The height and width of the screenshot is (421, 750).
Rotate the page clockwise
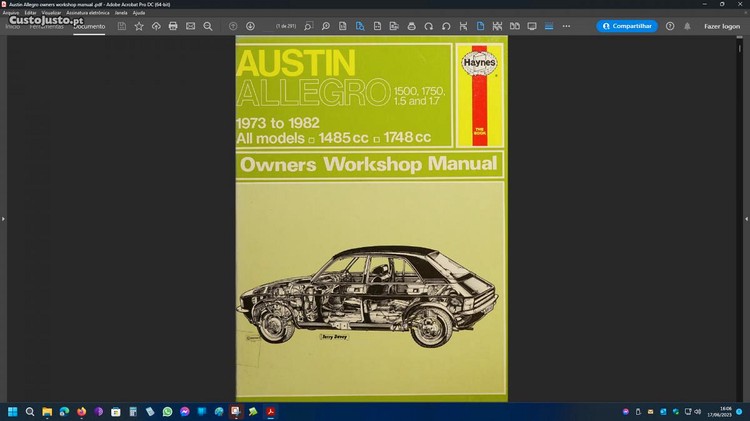coord(428,26)
